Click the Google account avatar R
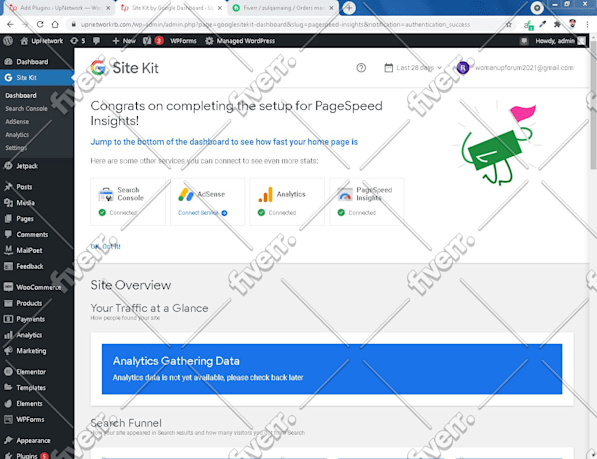Image resolution: width=597 pixels, height=459 pixels. pyautogui.click(x=463, y=68)
